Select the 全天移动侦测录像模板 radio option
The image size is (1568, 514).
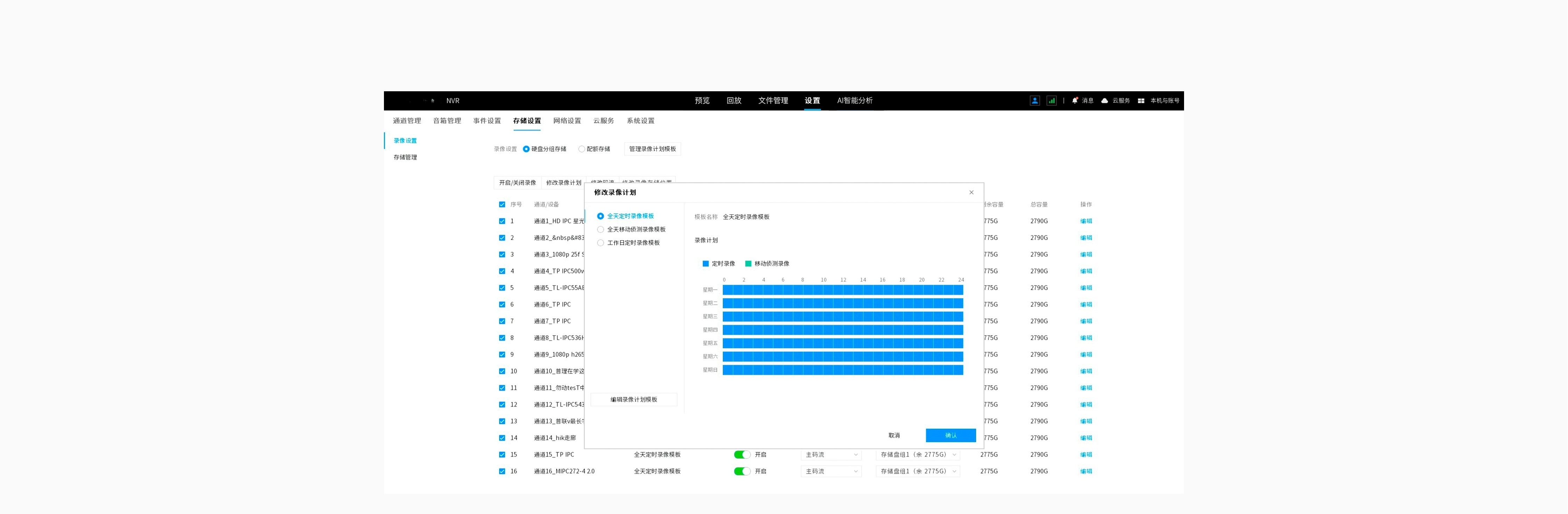pyautogui.click(x=600, y=229)
